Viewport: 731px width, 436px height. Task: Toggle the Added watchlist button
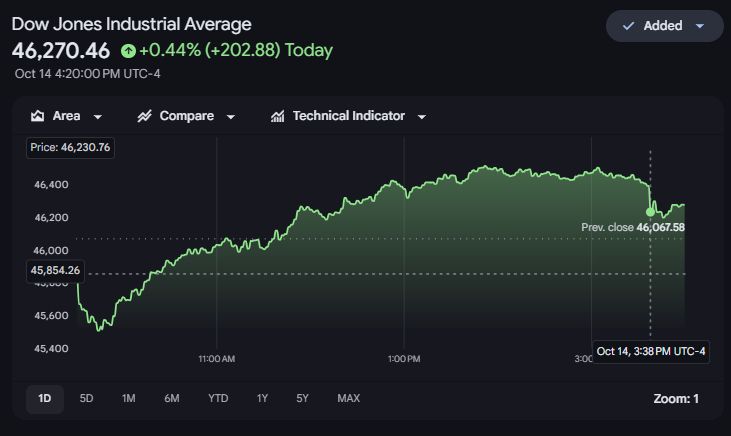(664, 26)
